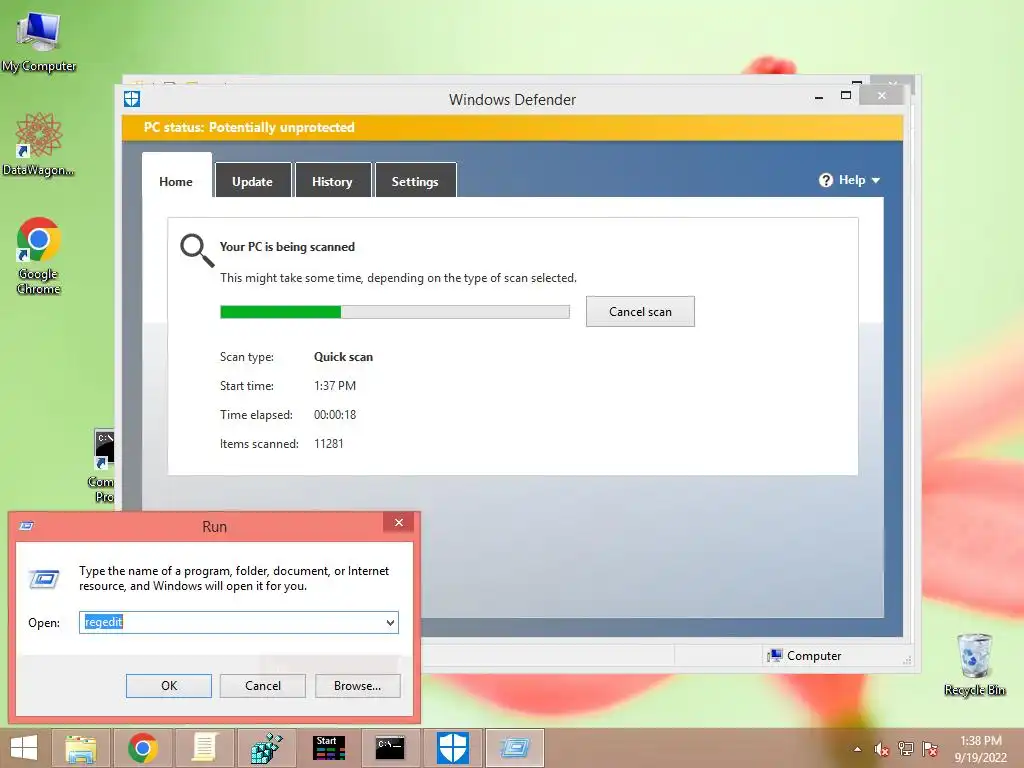This screenshot has height=768, width=1024.
Task: Minimize the Windows Defender window
Action: point(819,97)
